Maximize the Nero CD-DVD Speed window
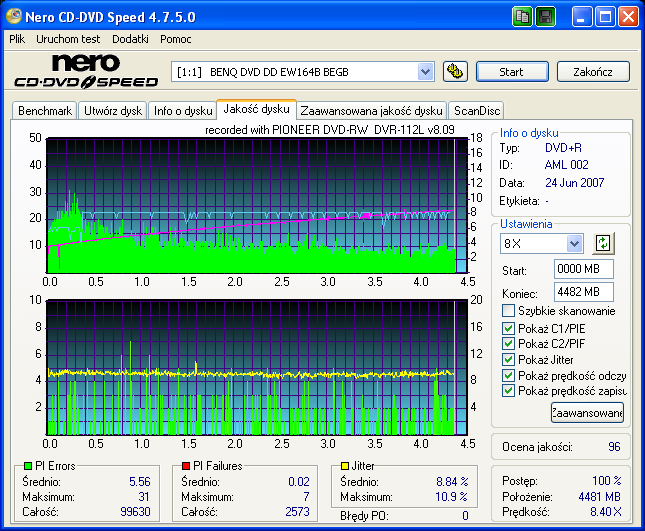 [605, 17]
